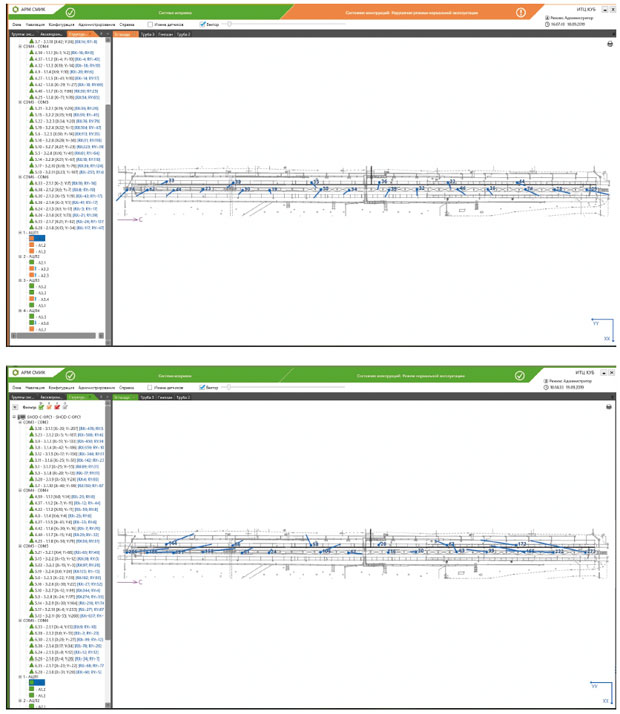Viewport: 620px width, 714px height.
Task: Open the Группы экс... panel tab in lower window
Action: 23,397
